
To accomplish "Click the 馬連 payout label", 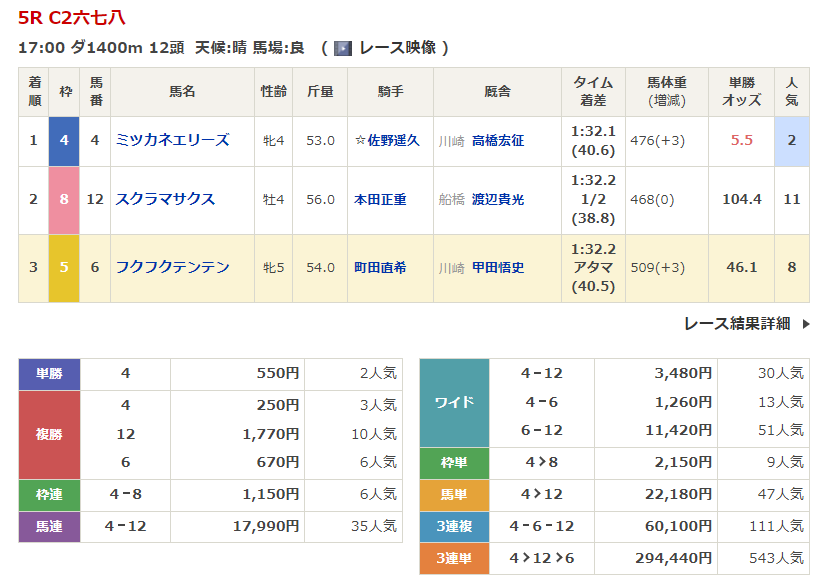I will click(x=49, y=526).
